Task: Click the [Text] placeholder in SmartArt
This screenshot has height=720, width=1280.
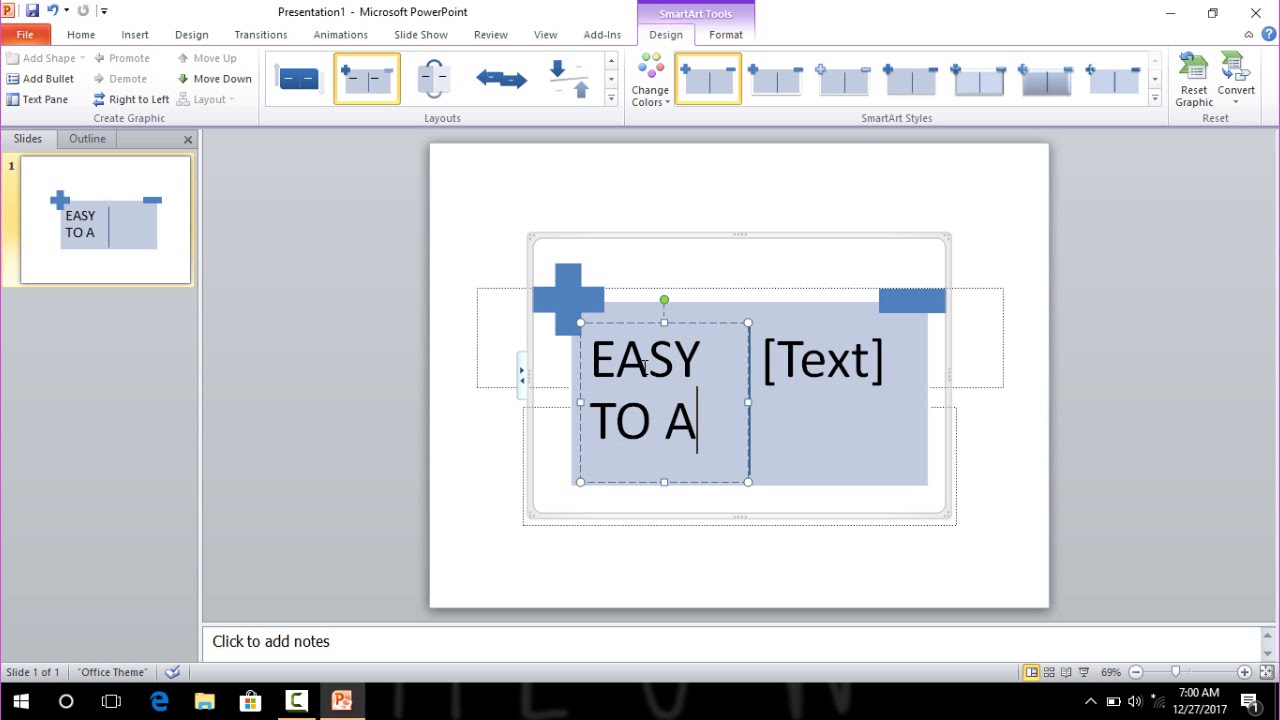Action: 823,360
